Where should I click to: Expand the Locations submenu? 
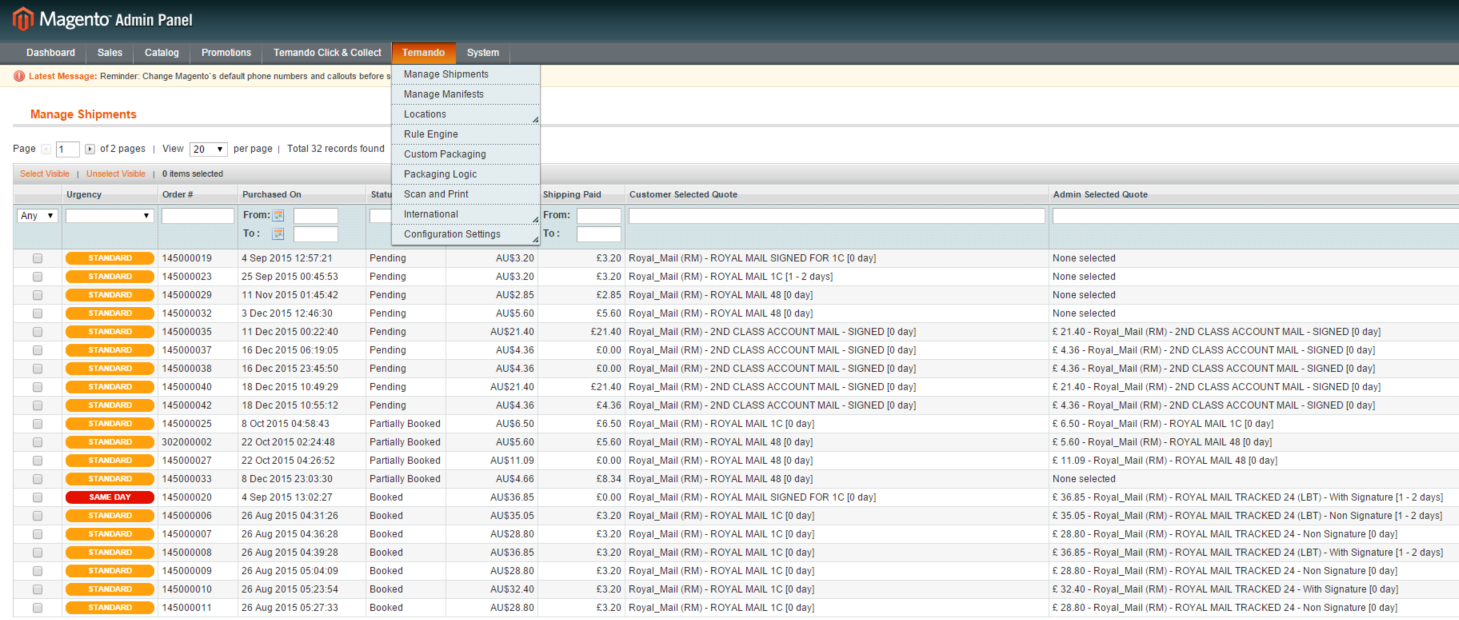pyautogui.click(x=466, y=114)
